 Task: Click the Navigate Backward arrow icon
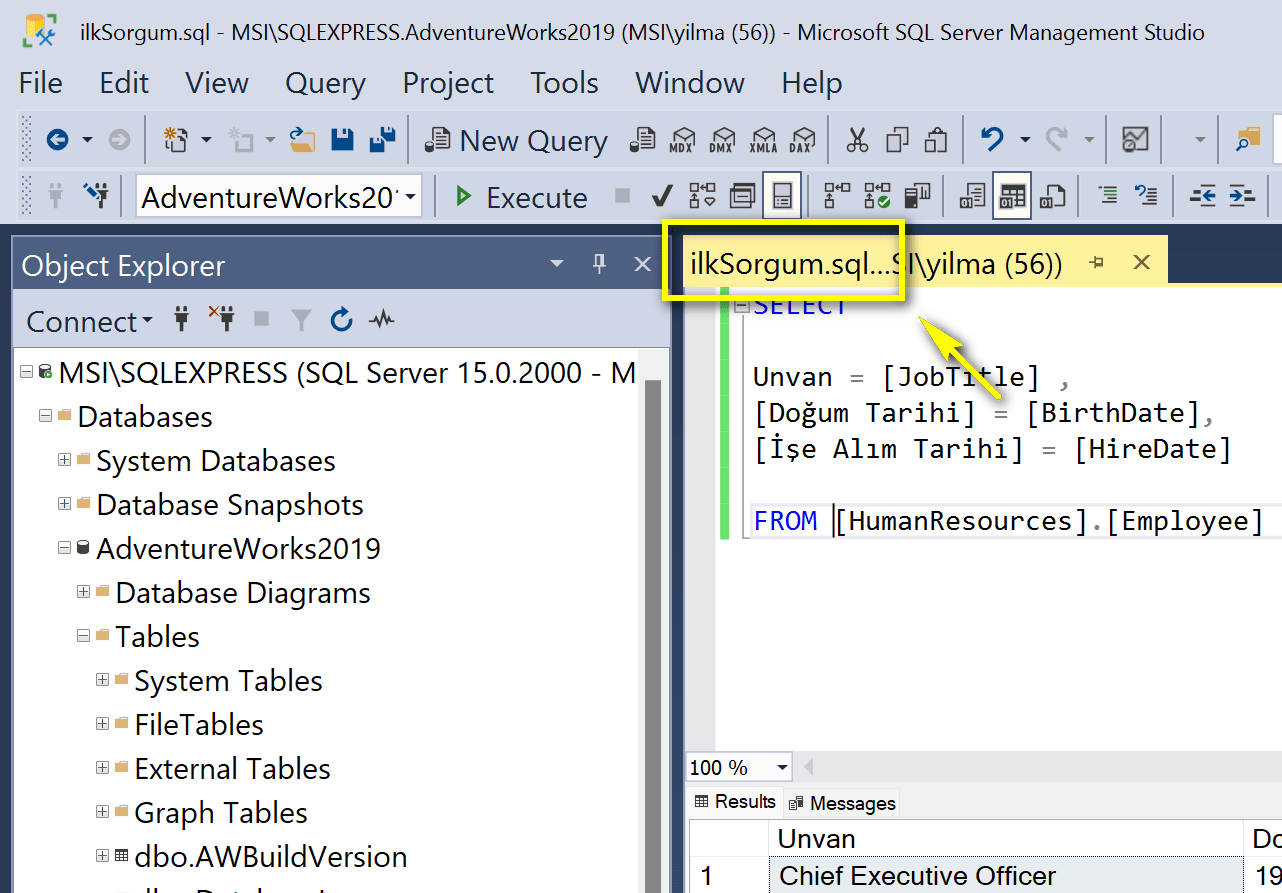[x=57, y=140]
